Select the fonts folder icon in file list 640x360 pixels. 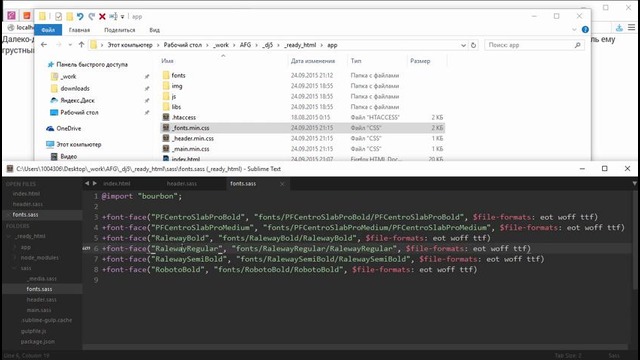166,76
